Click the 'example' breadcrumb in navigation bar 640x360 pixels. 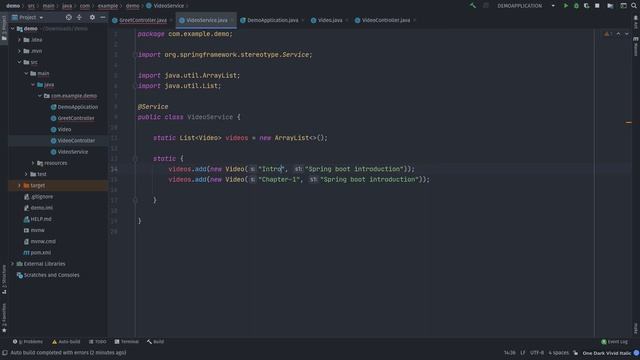(108, 6)
